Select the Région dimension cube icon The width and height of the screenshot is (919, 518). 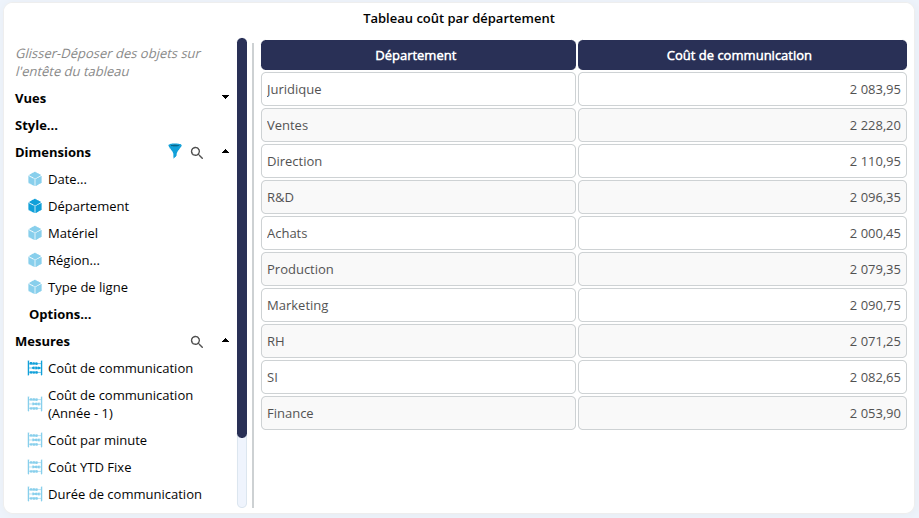[35, 260]
